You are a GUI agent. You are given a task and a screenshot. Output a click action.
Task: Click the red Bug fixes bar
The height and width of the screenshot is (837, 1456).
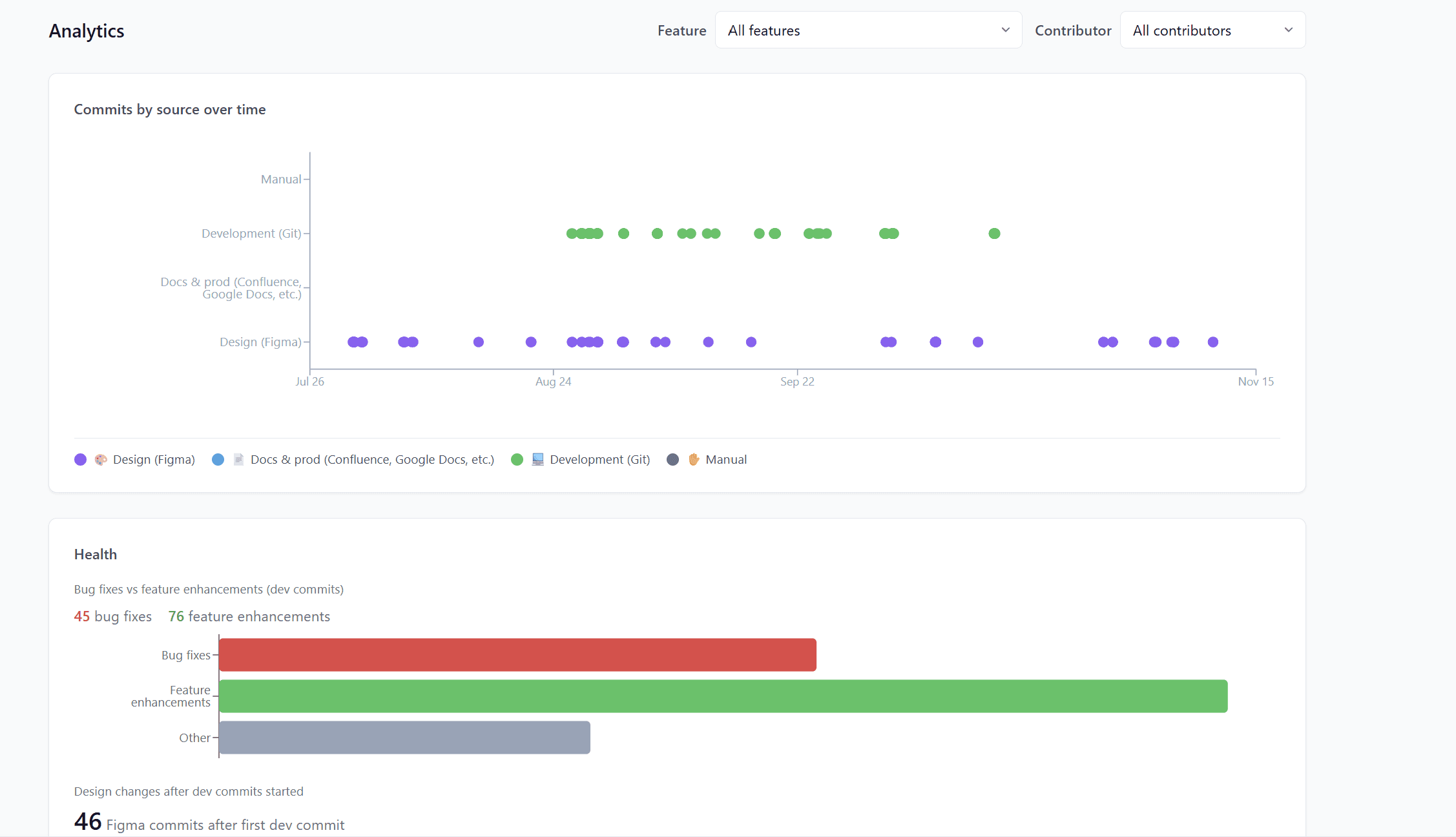[517, 655]
